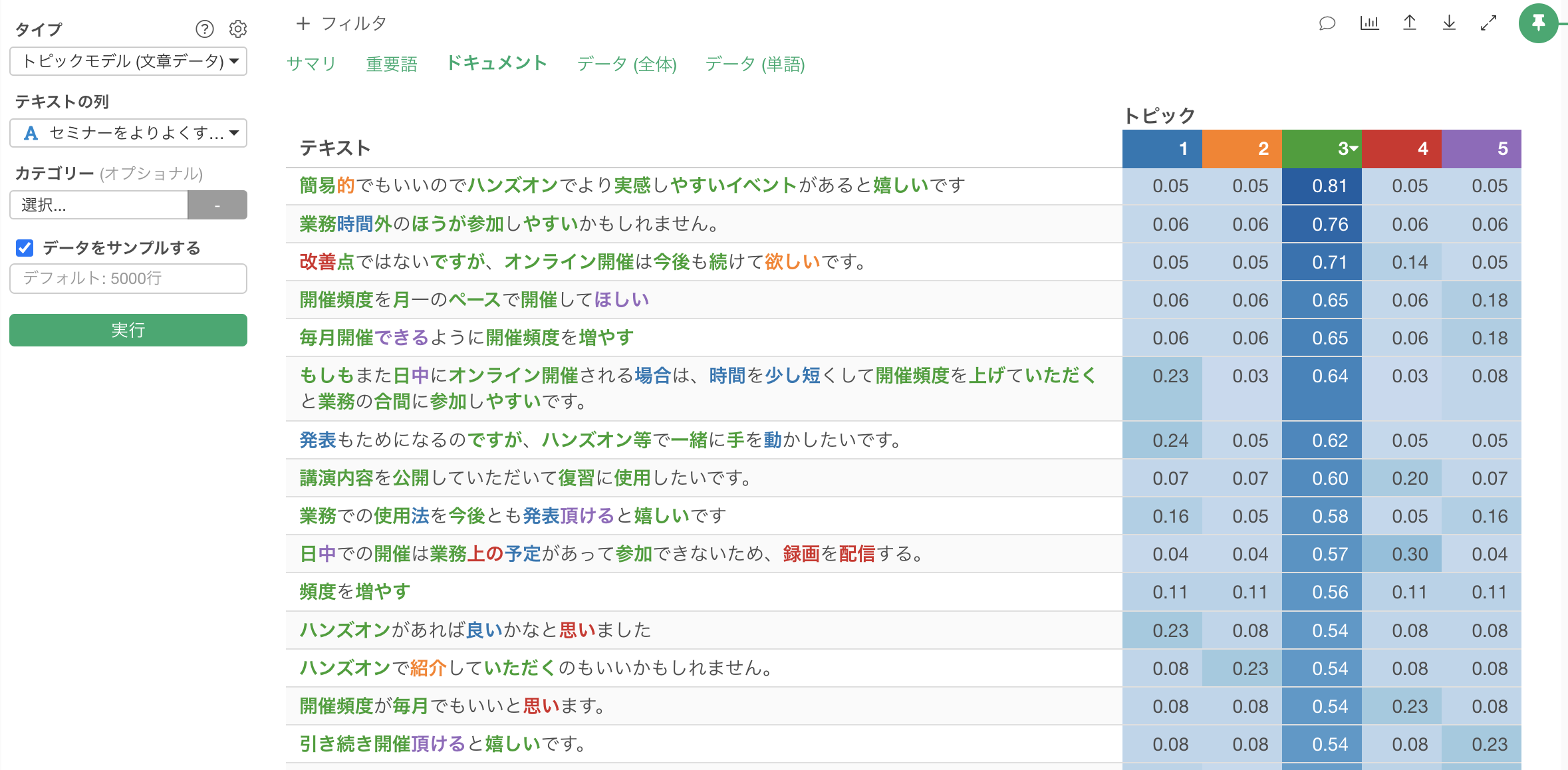
Task: Click the upload/export arrow icon
Action: tap(1410, 23)
